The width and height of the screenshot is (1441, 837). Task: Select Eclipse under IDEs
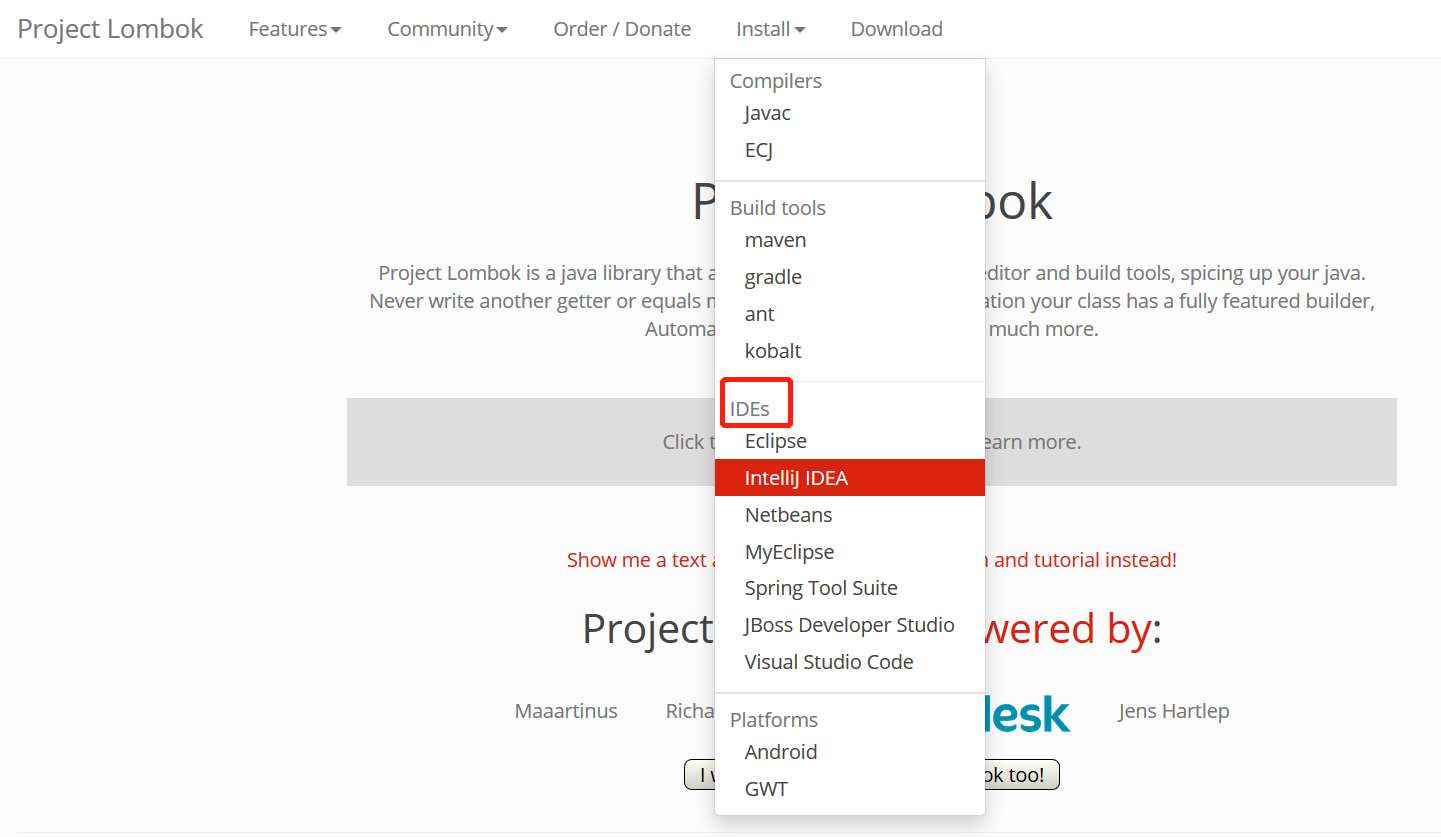[x=775, y=441]
